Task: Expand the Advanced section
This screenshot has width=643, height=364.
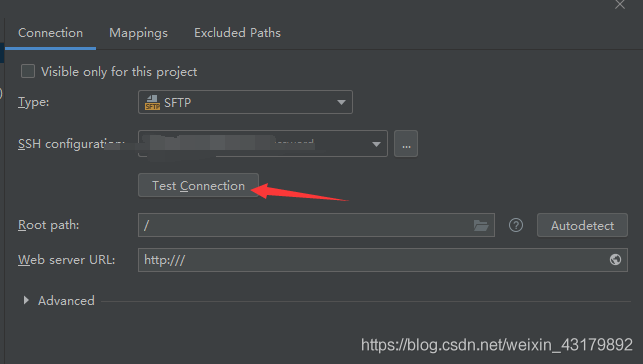Action: point(26,300)
